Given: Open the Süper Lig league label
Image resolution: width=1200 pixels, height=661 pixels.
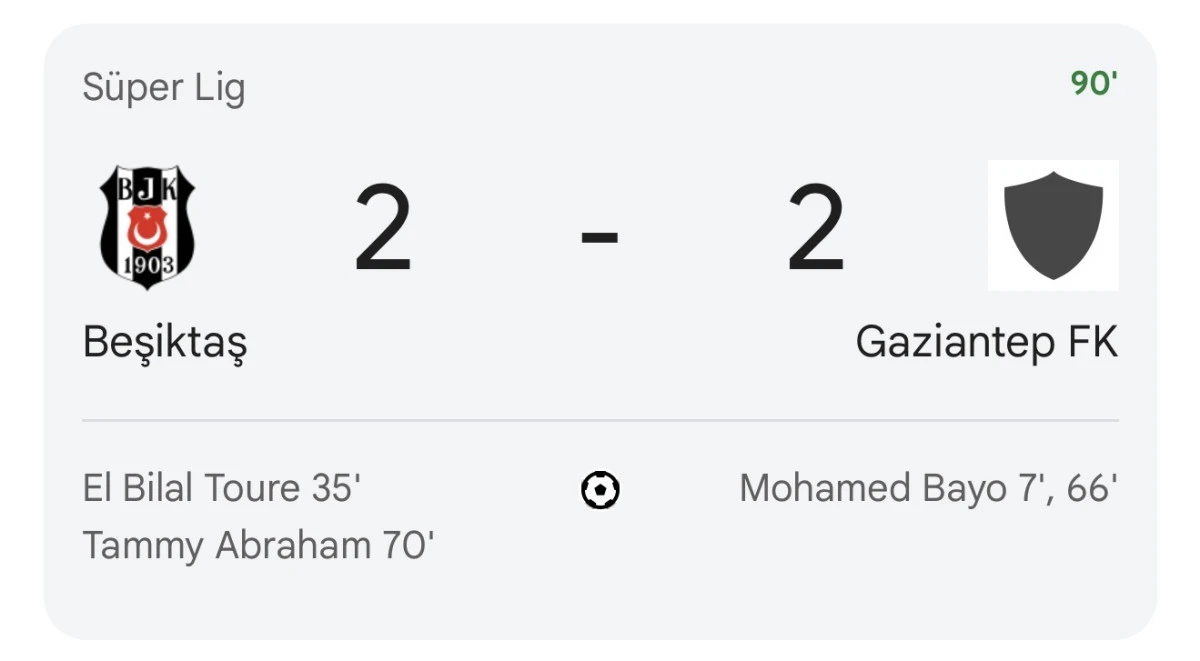Looking at the screenshot, I should 163,88.
